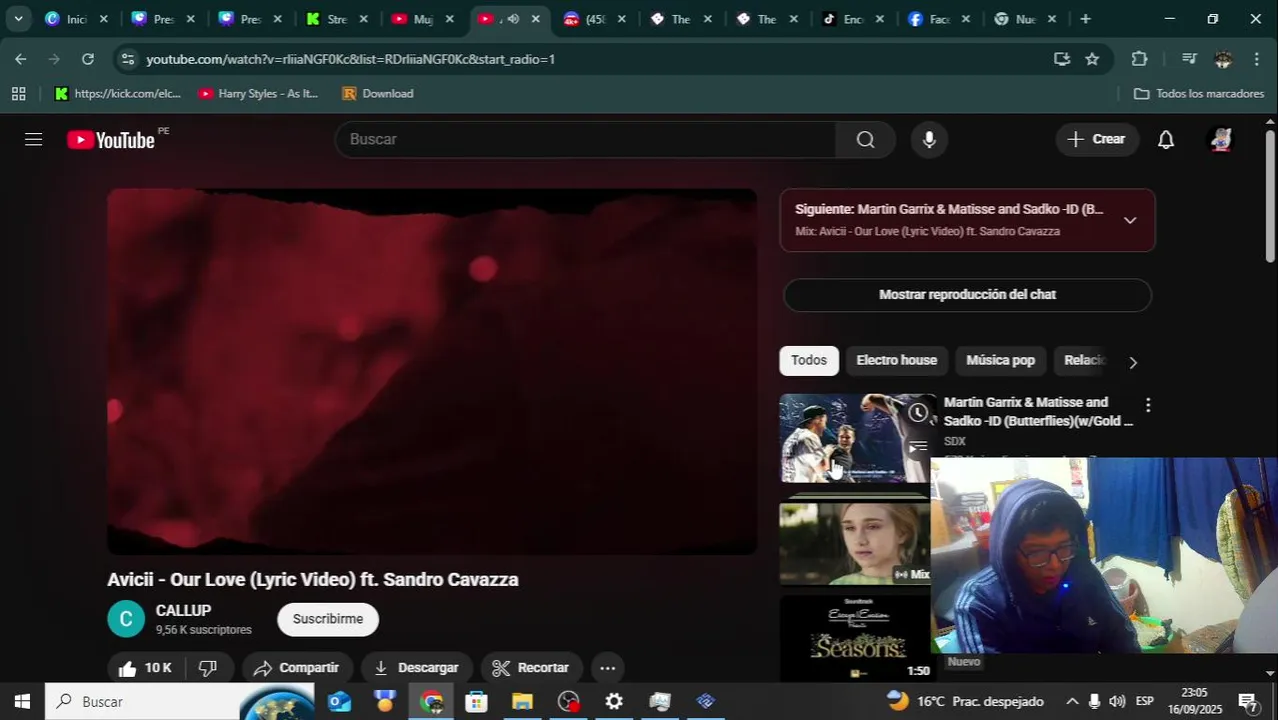Select the Todos filter chip
Screen dimensions: 1278x720
pos(809,360)
